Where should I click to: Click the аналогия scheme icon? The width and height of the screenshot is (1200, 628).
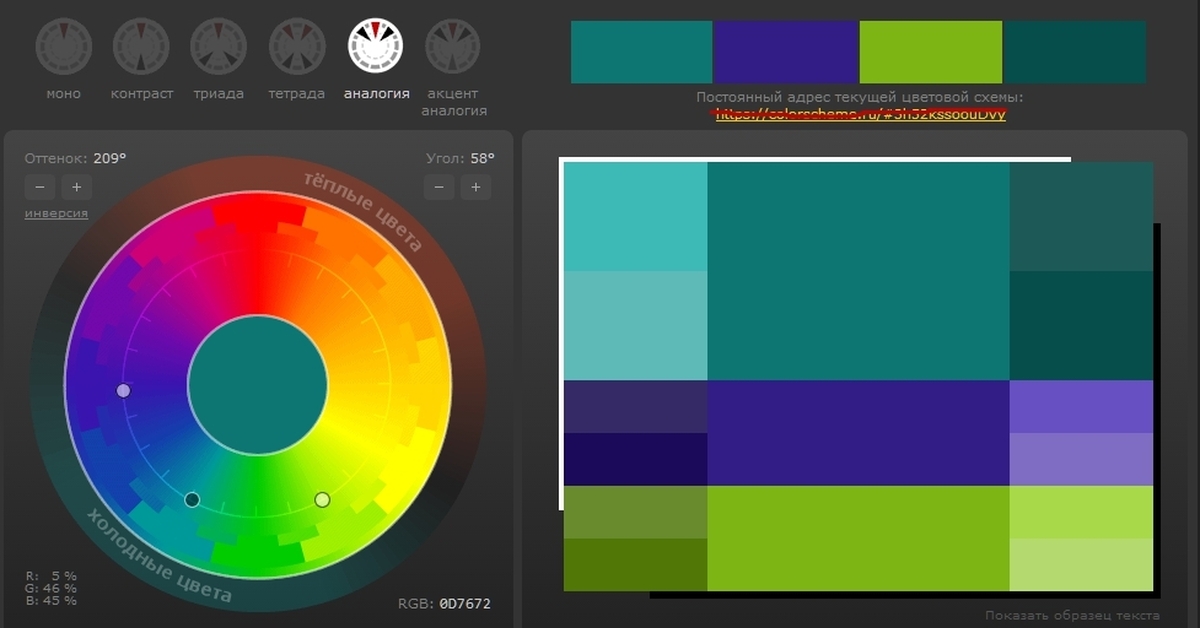tap(375, 46)
